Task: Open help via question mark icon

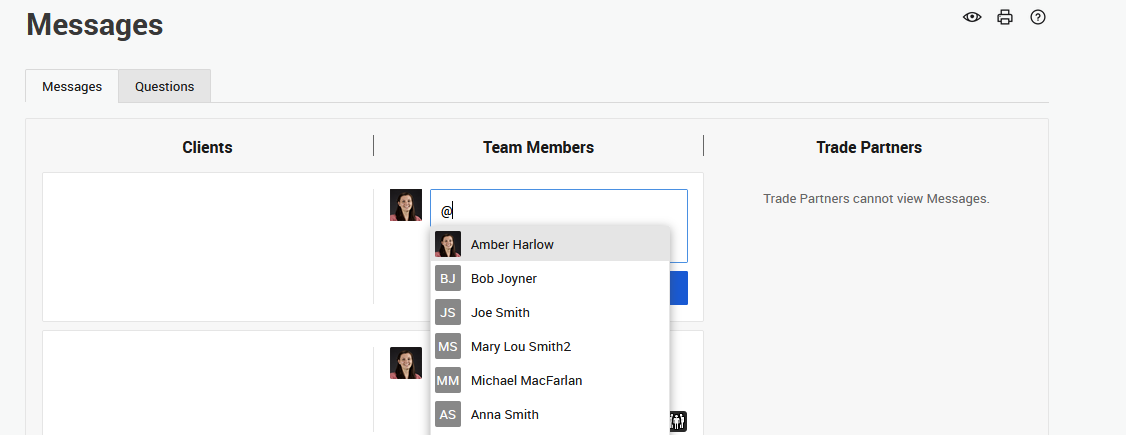Action: pos(1038,17)
